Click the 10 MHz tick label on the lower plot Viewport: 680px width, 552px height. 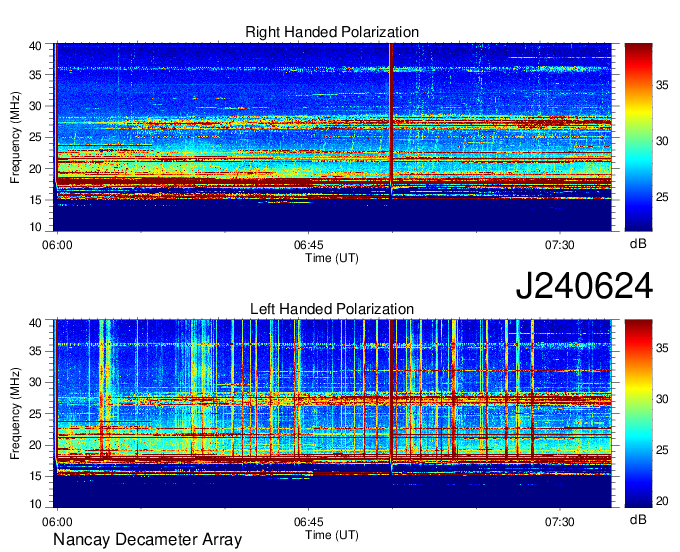tap(35, 503)
